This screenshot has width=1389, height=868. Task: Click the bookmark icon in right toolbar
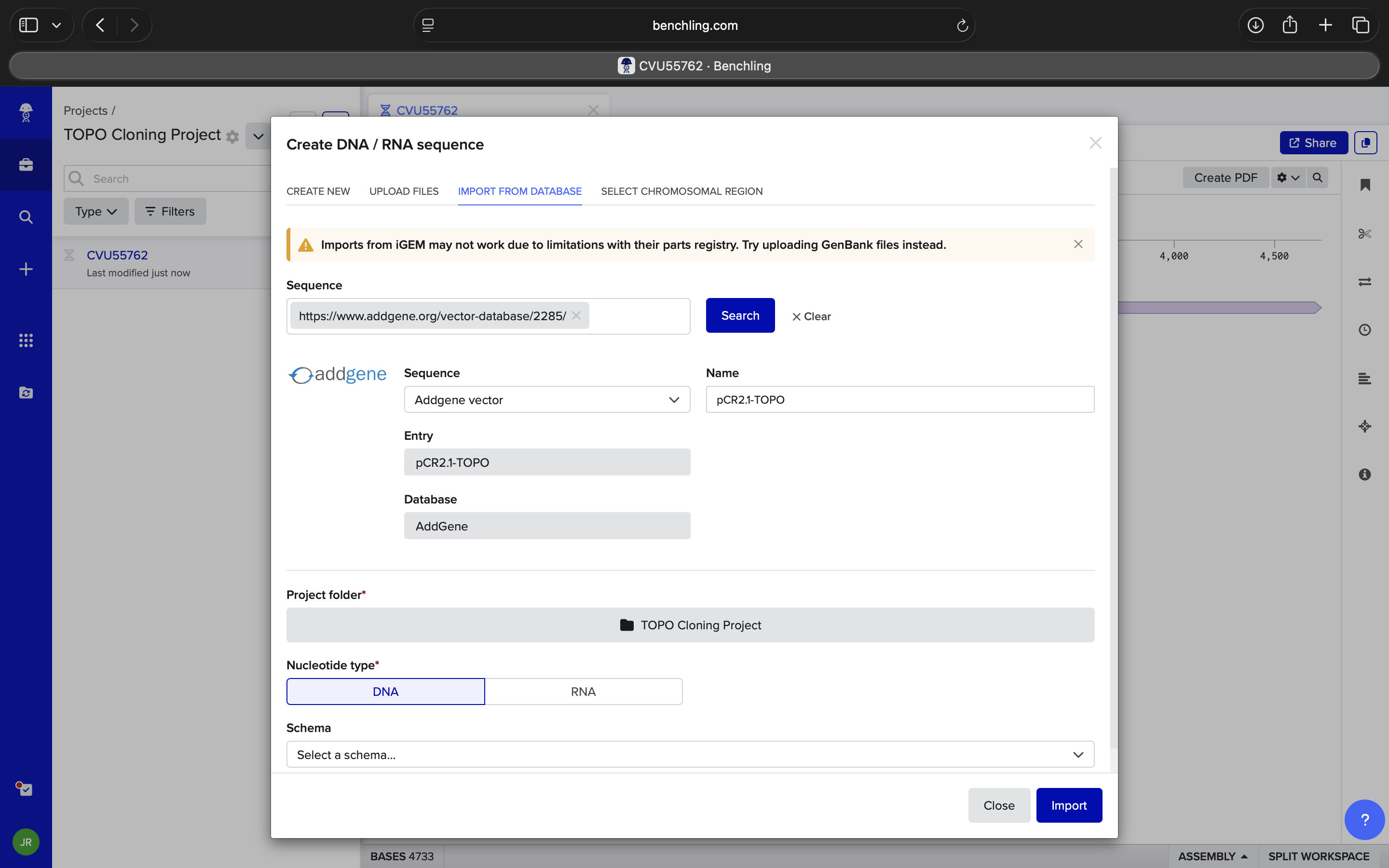pyautogui.click(x=1365, y=185)
